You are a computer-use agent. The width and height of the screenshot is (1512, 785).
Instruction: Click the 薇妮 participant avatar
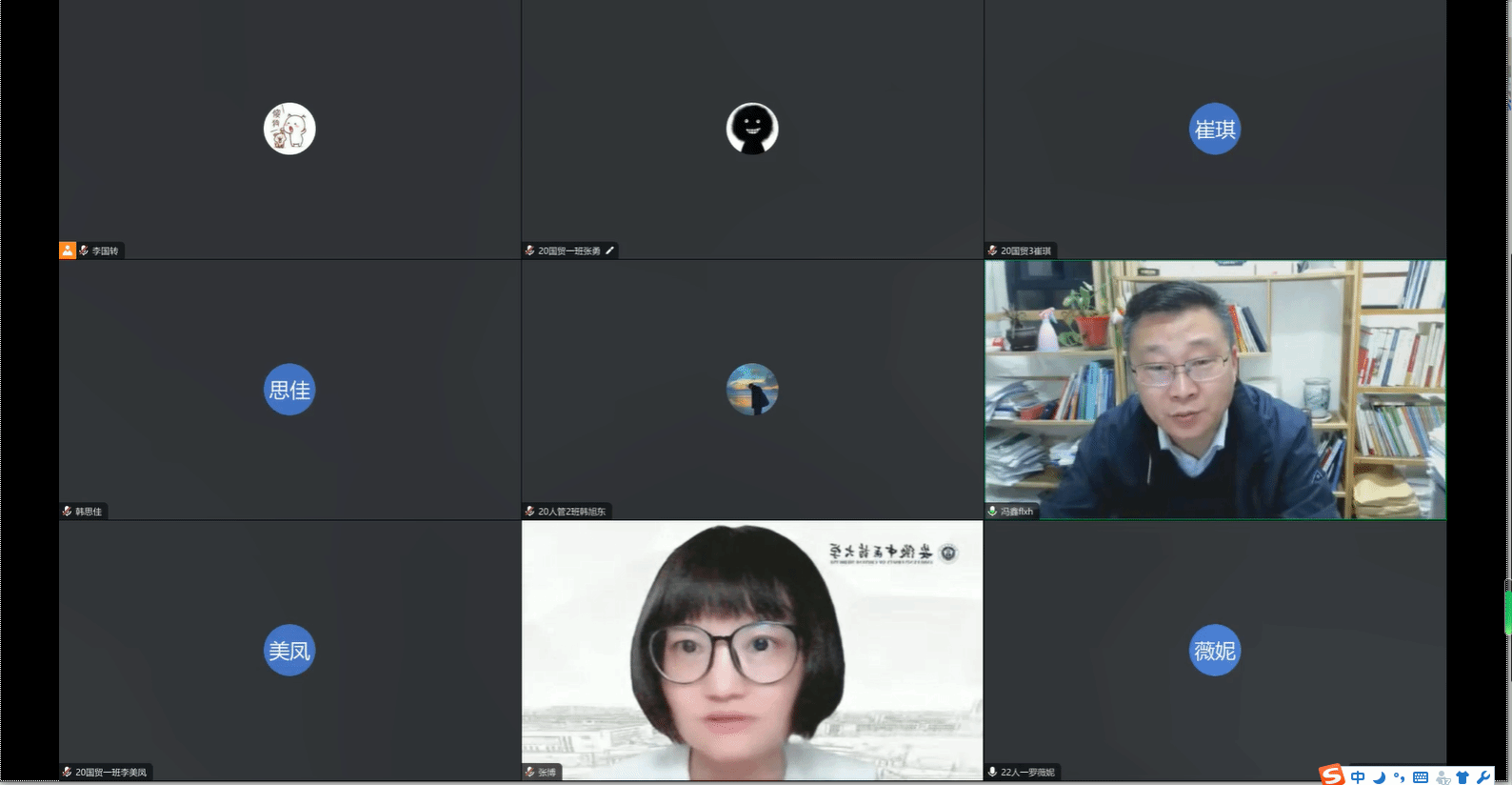pyautogui.click(x=1215, y=651)
